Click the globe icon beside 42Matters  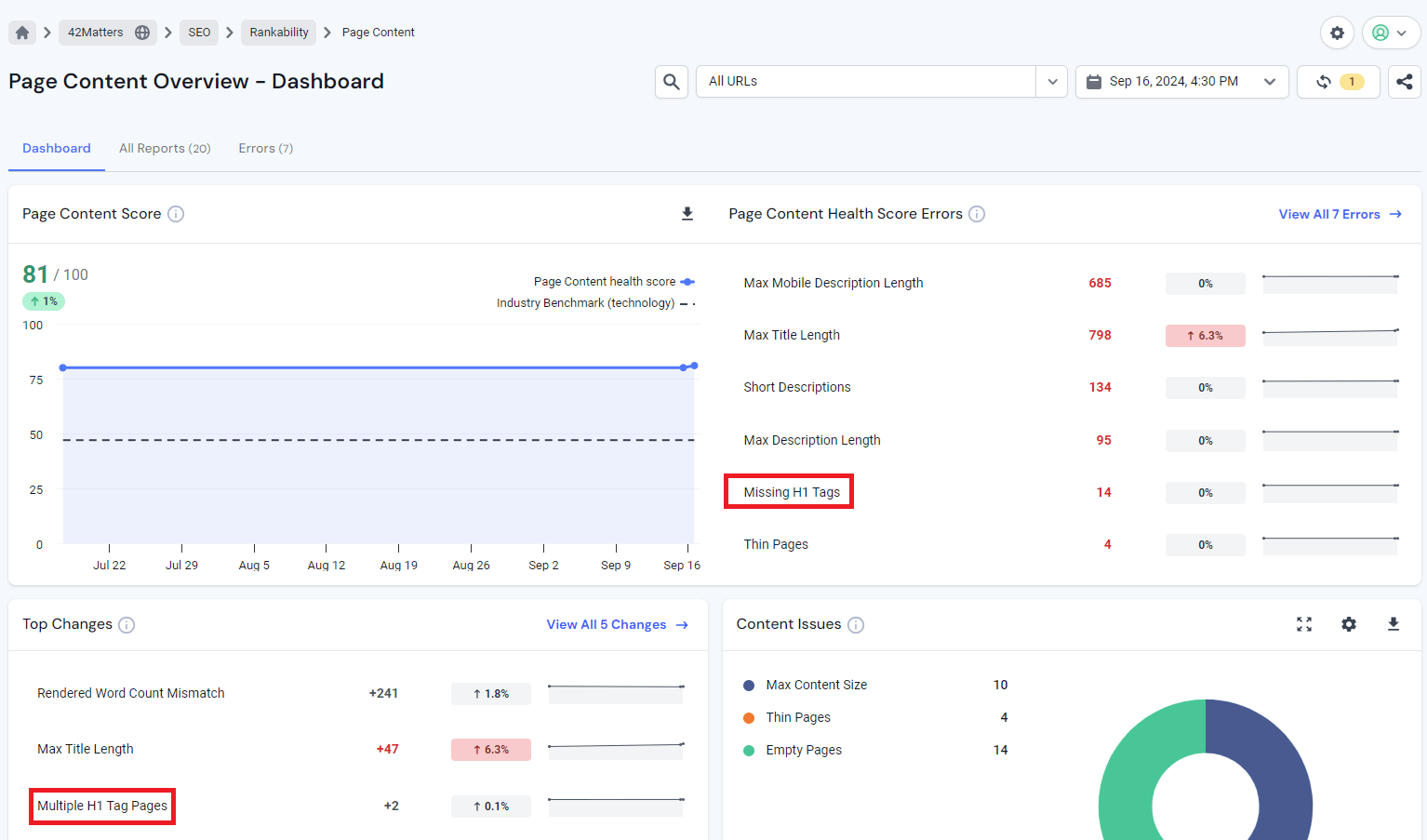tap(142, 33)
